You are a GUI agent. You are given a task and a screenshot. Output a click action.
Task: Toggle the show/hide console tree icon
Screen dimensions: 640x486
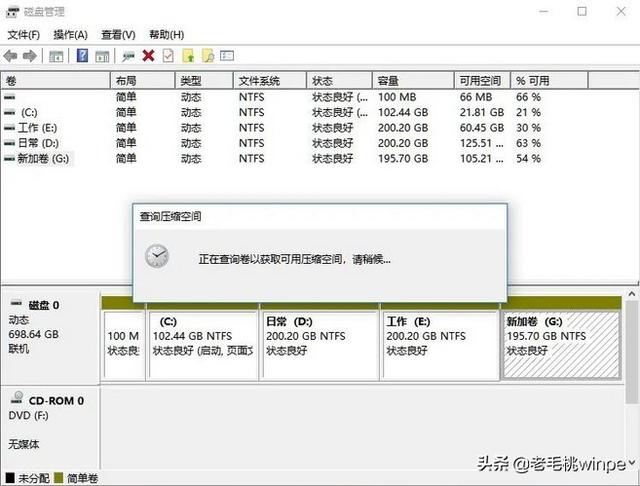56,56
